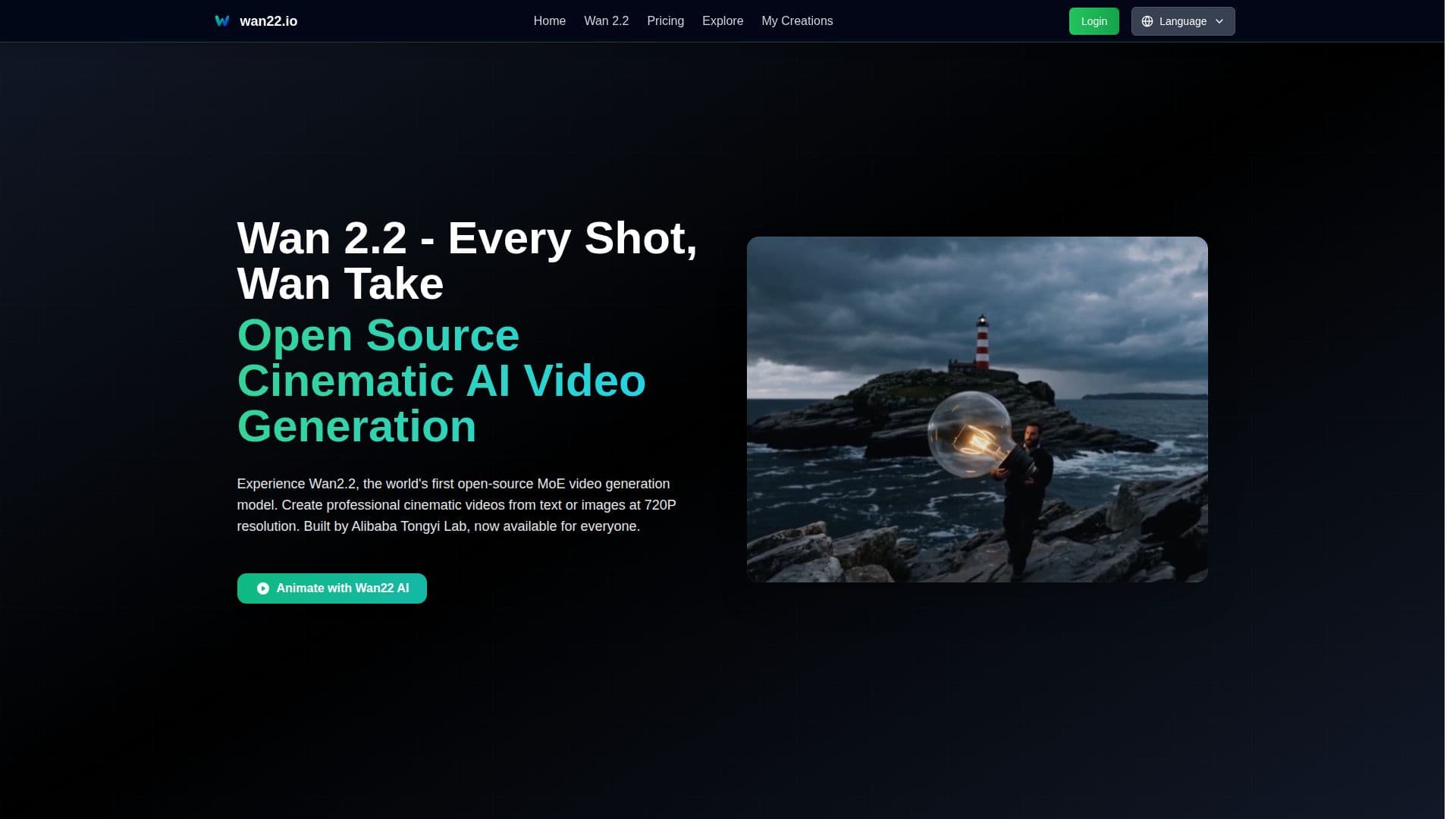The height and width of the screenshot is (819, 1456).
Task: Click the globe icon in Language button
Action: coord(1147,21)
